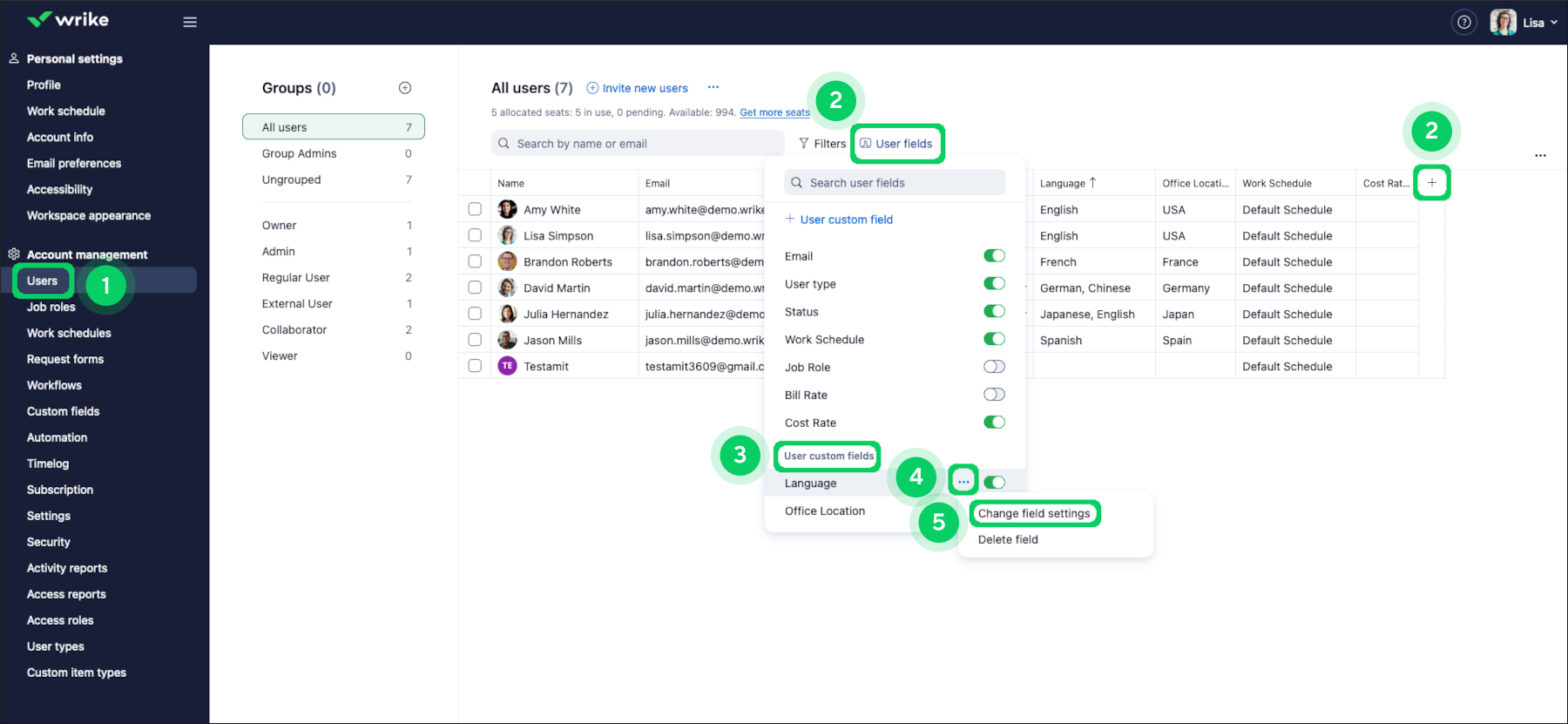Select Change field settings menu option
Screen dimensions: 1568x724
pyautogui.click(x=1034, y=513)
